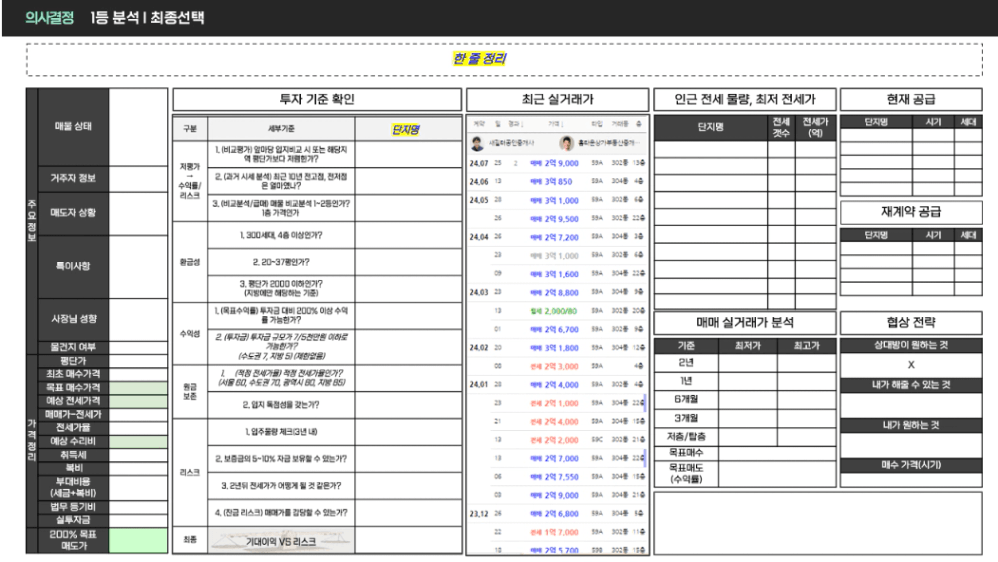Click the 3억 1,600 transaction price

click(561, 274)
